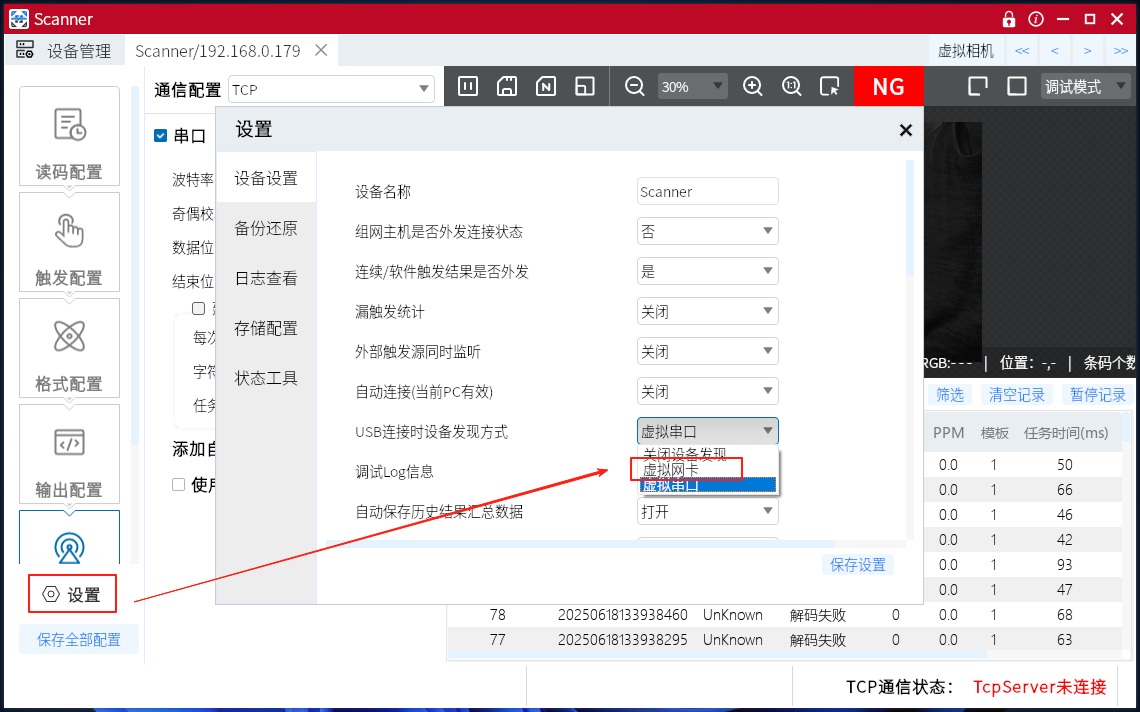Viewport: 1140px width, 712px height.
Task: Click the region select cursor icon
Action: (829, 87)
